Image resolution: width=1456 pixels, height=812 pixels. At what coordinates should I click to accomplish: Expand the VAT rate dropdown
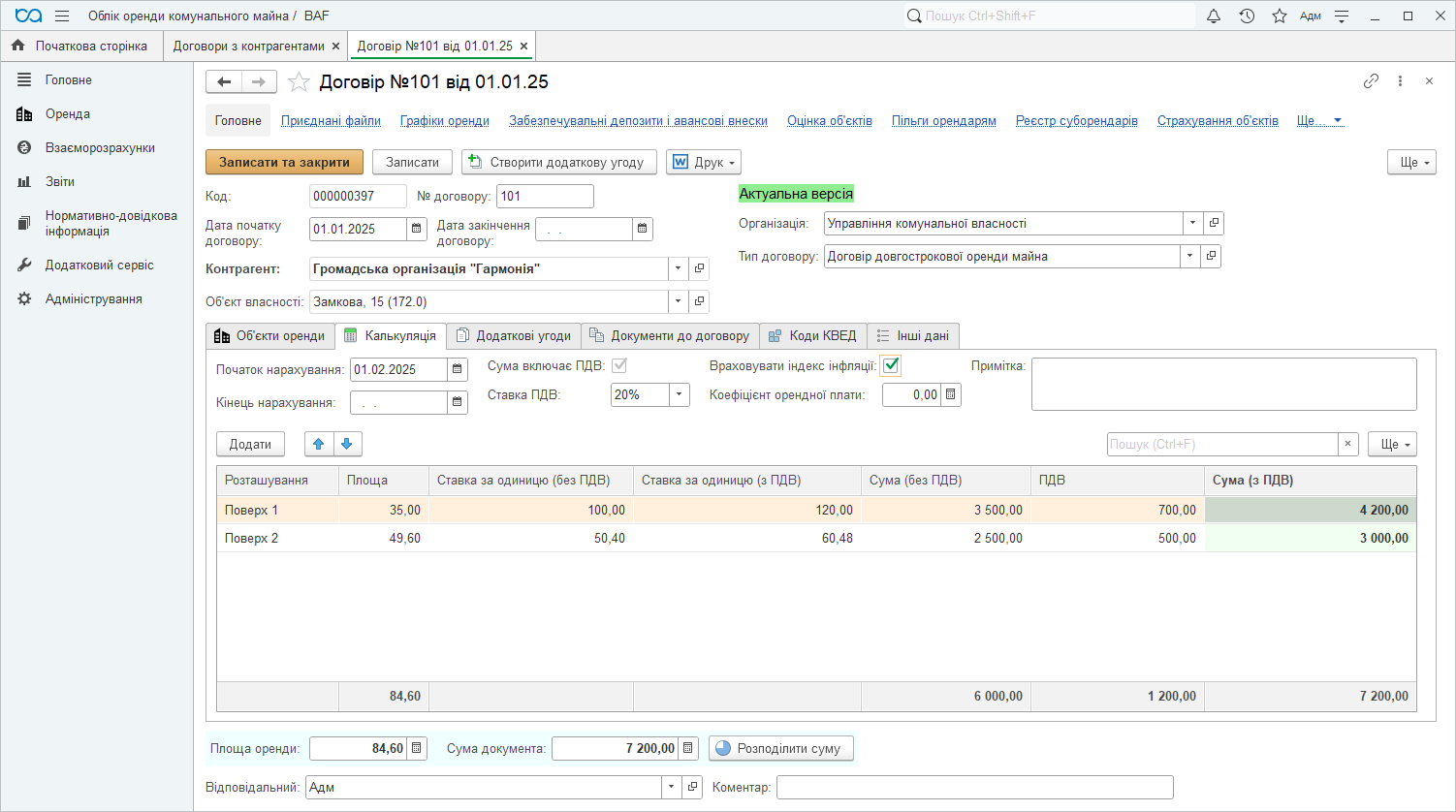tap(680, 394)
